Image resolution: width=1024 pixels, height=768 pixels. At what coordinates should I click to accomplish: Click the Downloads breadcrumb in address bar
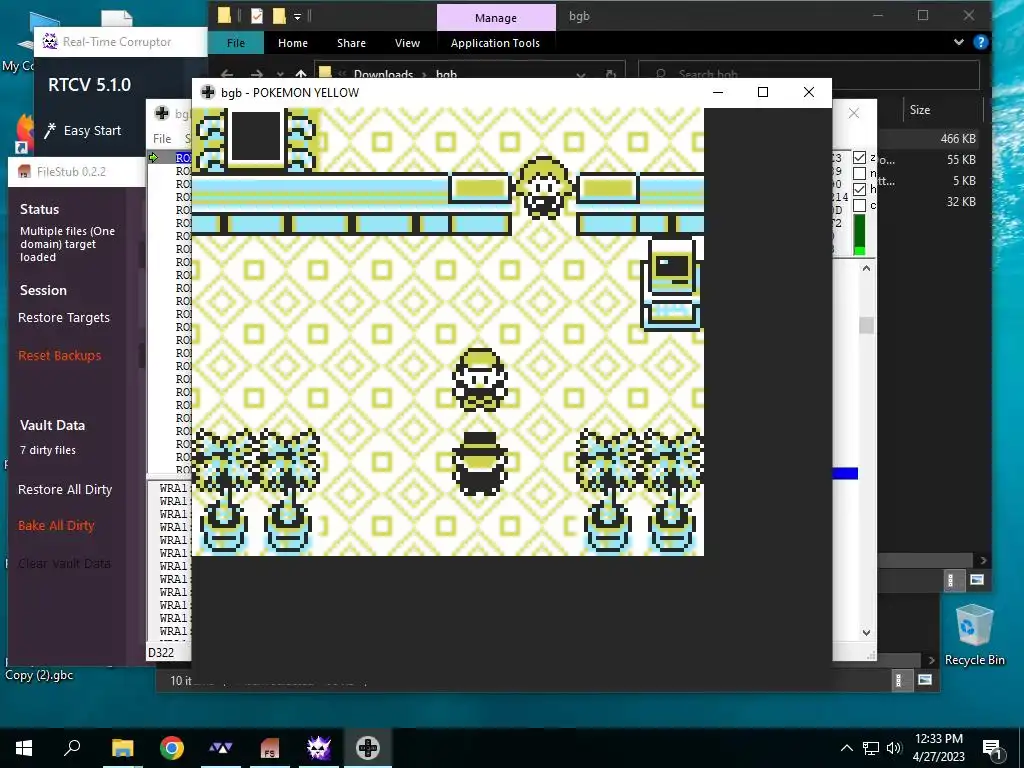point(383,74)
